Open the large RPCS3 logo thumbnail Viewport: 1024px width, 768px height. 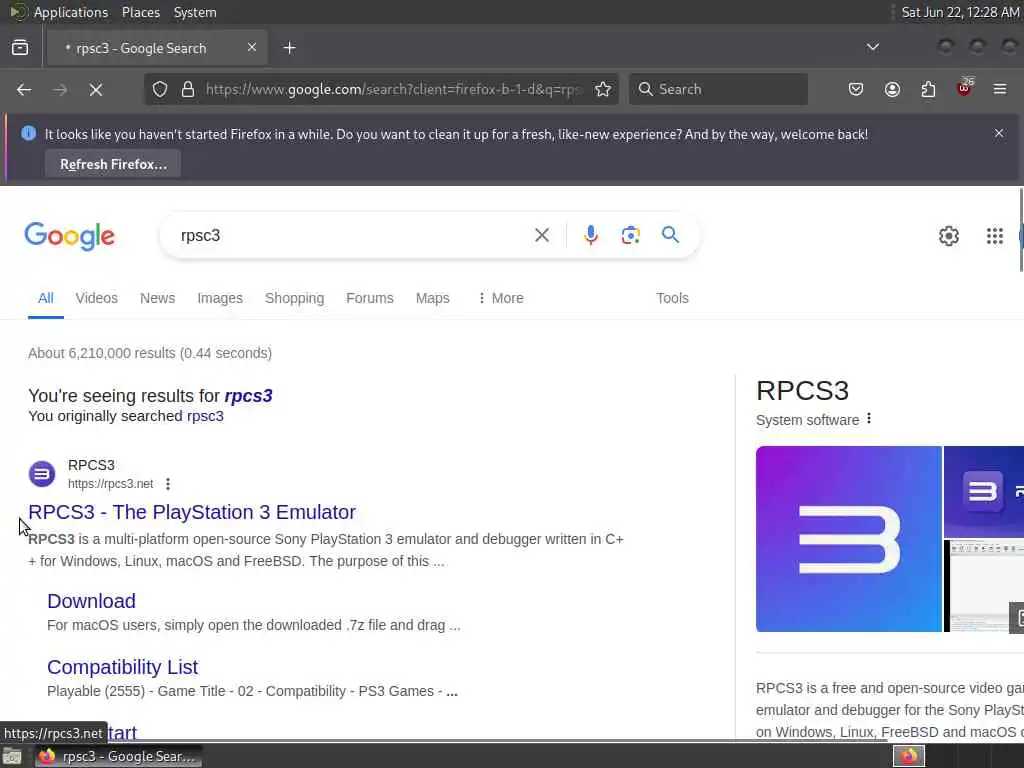pos(848,539)
